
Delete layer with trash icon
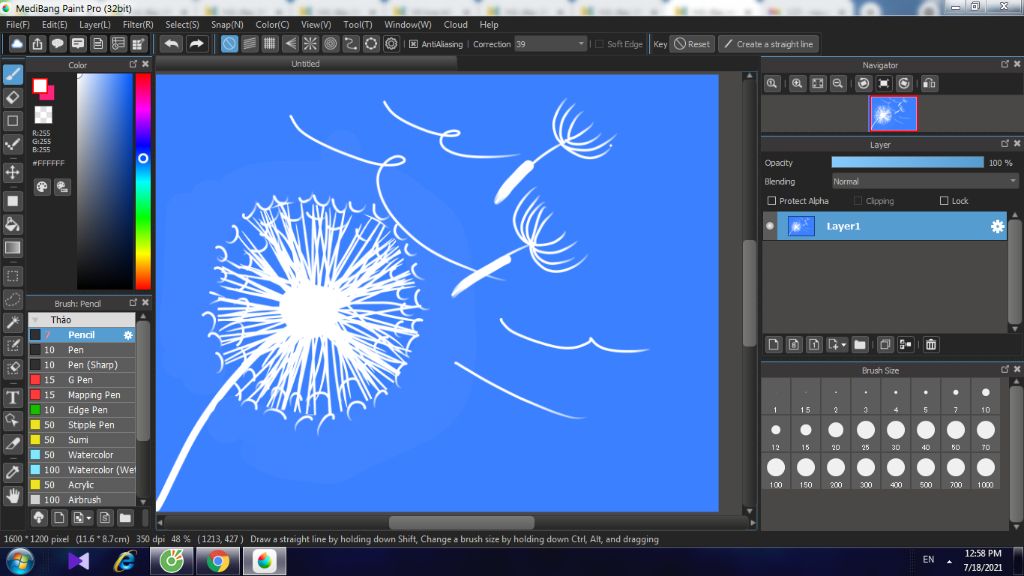pyautogui.click(x=931, y=344)
